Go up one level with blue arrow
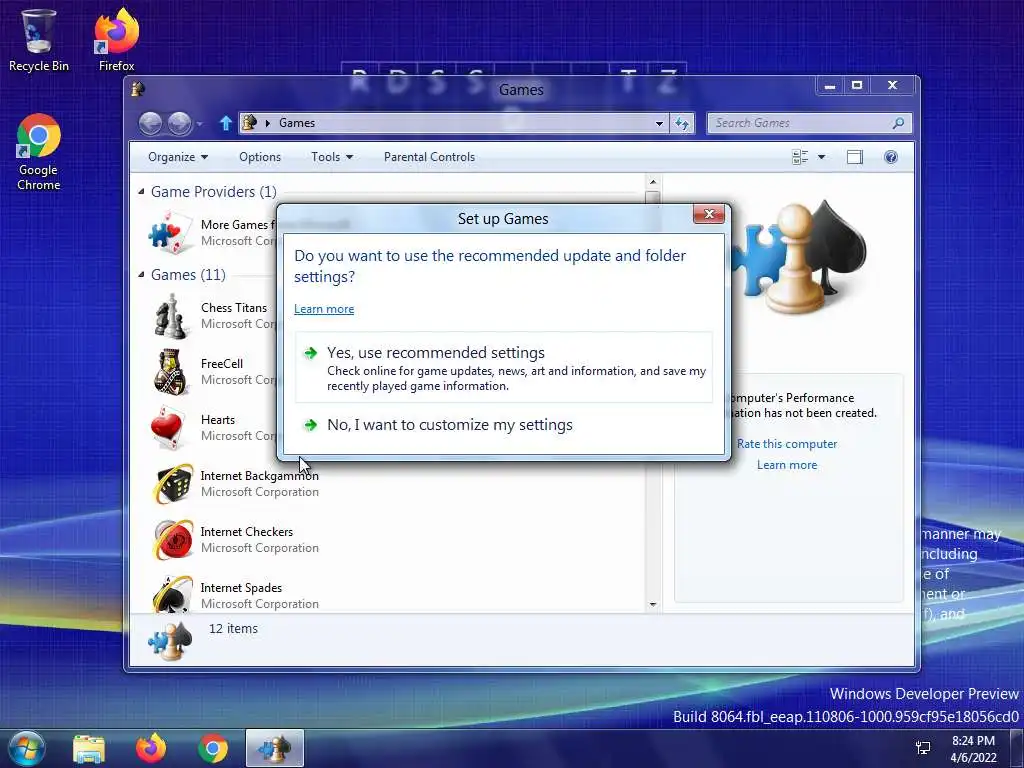 coord(225,123)
